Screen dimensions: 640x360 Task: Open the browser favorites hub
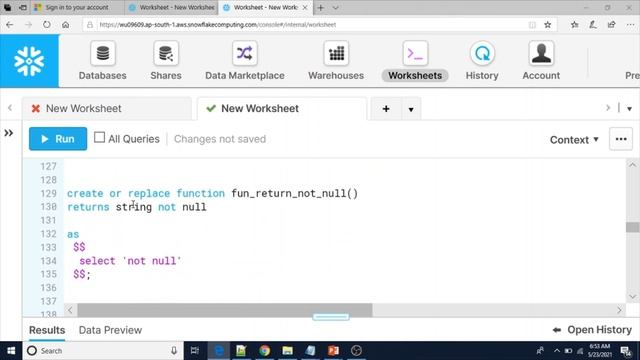[x=574, y=25]
